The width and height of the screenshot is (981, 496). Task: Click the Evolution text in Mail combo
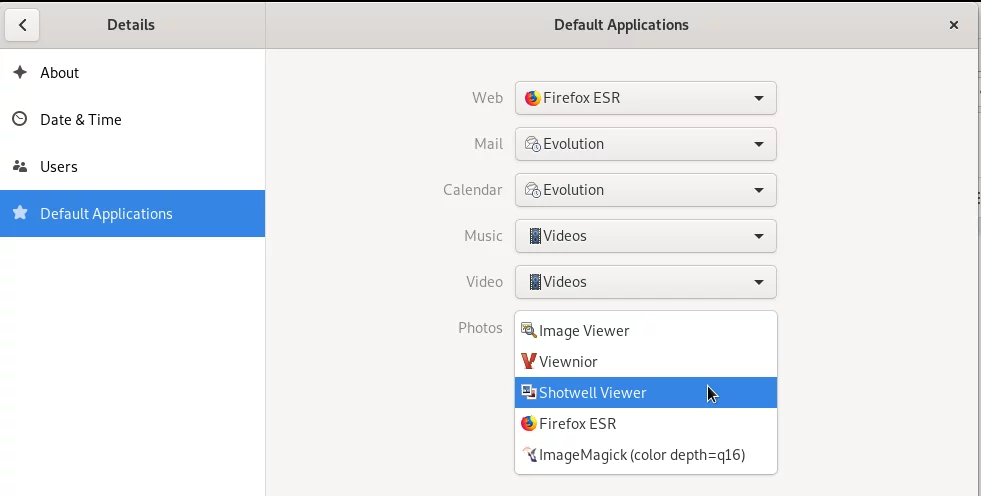pos(573,144)
